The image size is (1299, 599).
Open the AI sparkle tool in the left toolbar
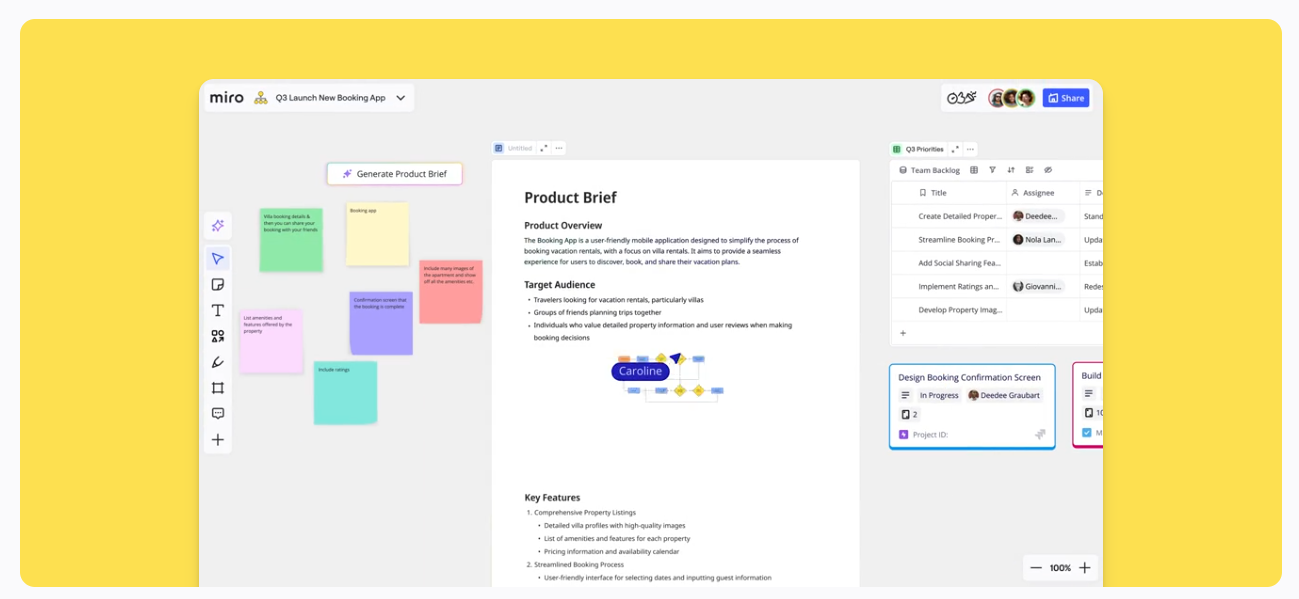tap(217, 226)
